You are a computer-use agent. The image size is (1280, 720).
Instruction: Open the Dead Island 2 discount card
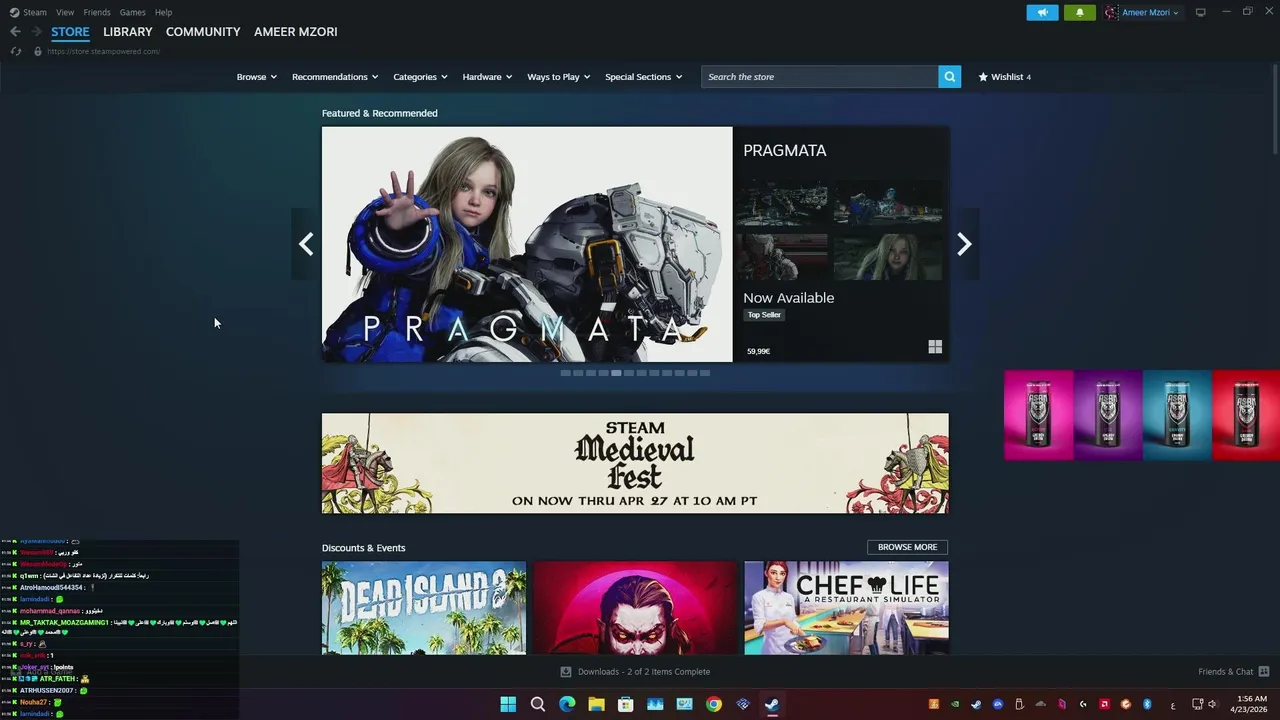(424, 608)
